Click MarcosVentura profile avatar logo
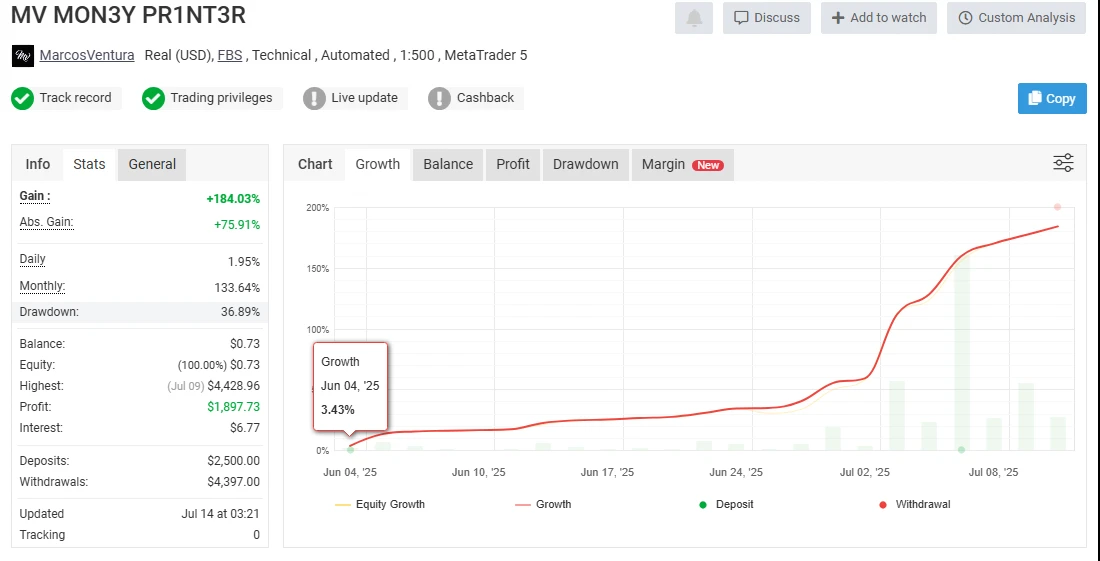Viewport: 1100px width, 561px height. coord(22,56)
